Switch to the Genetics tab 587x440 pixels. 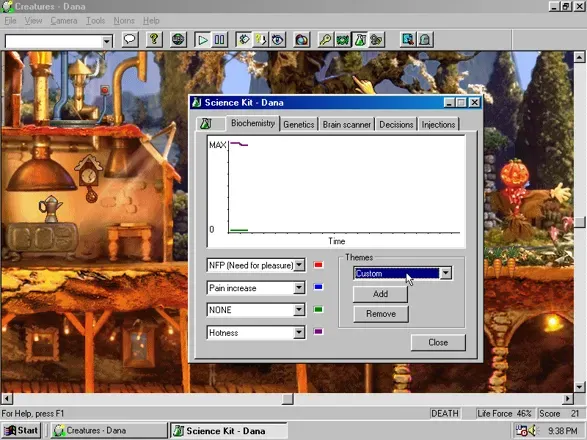298,124
